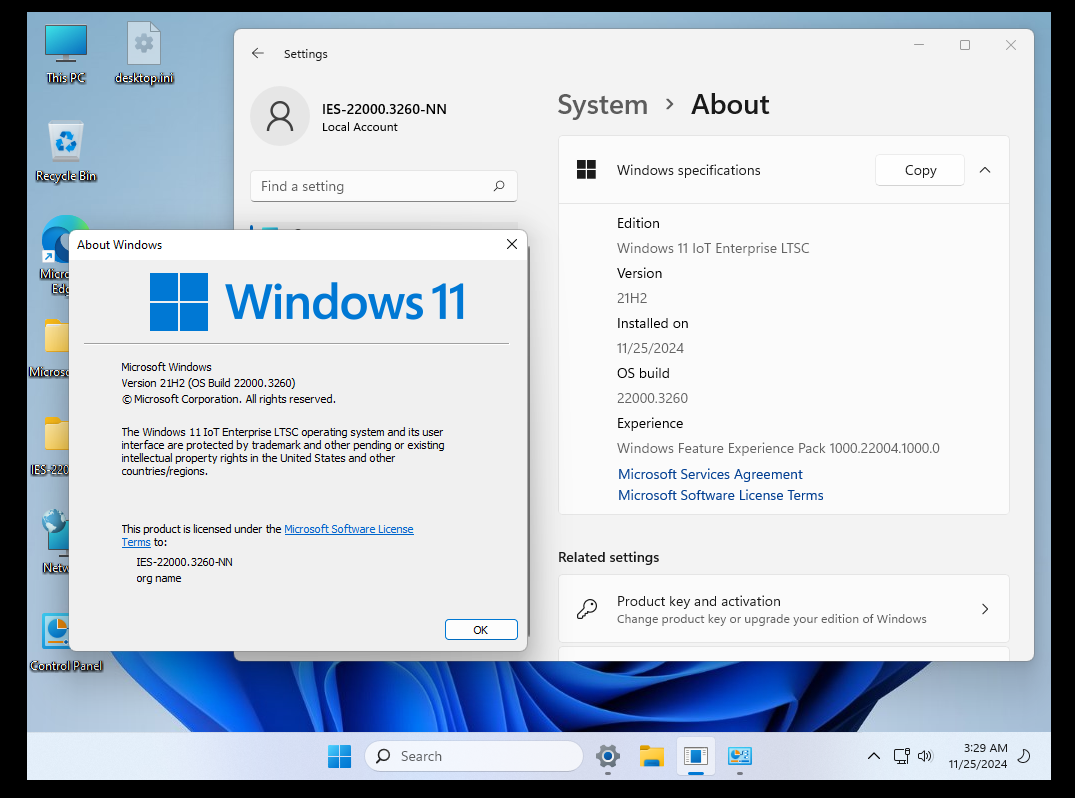1075x798 pixels.
Task: Open Microsoft Software License Terms in Settings
Action: [721, 495]
